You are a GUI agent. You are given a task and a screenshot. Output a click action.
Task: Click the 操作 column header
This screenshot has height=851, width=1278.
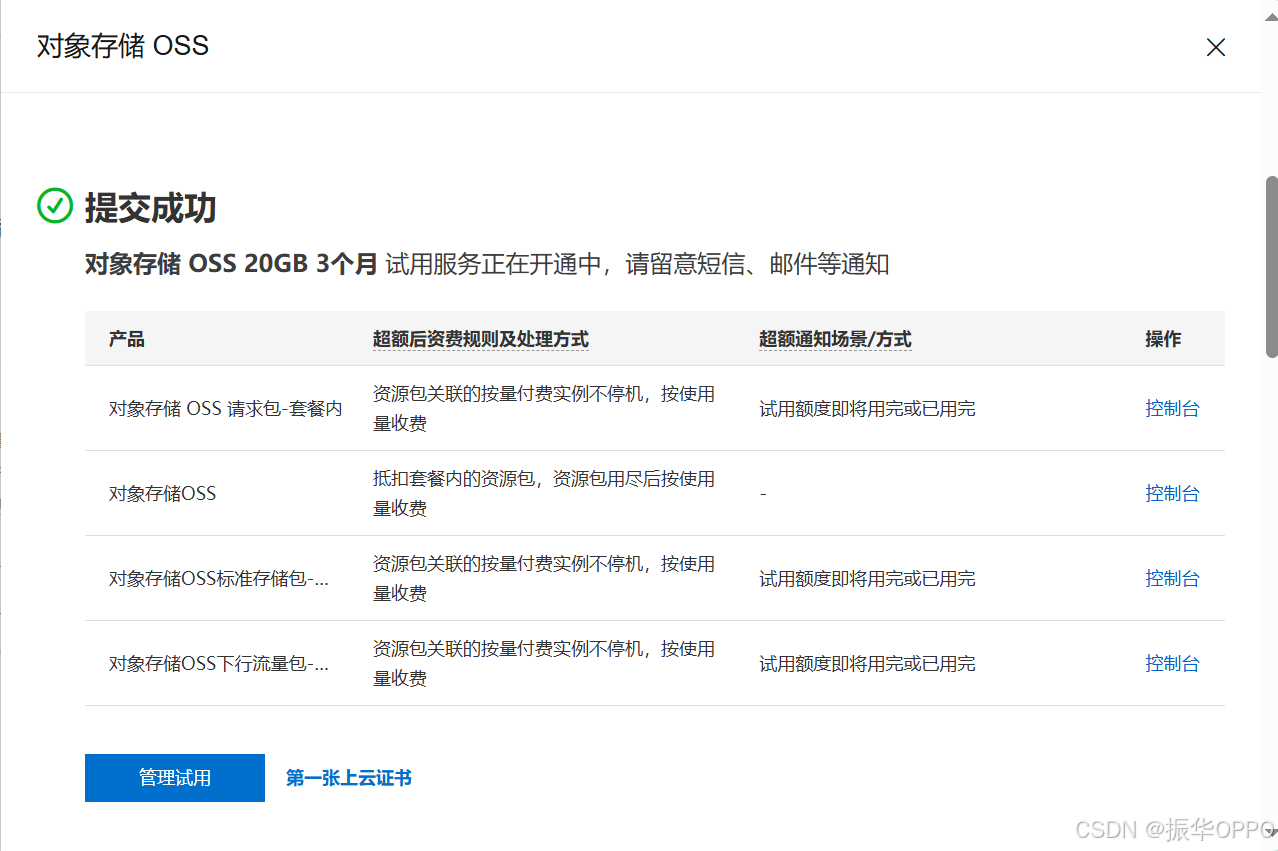click(1163, 339)
